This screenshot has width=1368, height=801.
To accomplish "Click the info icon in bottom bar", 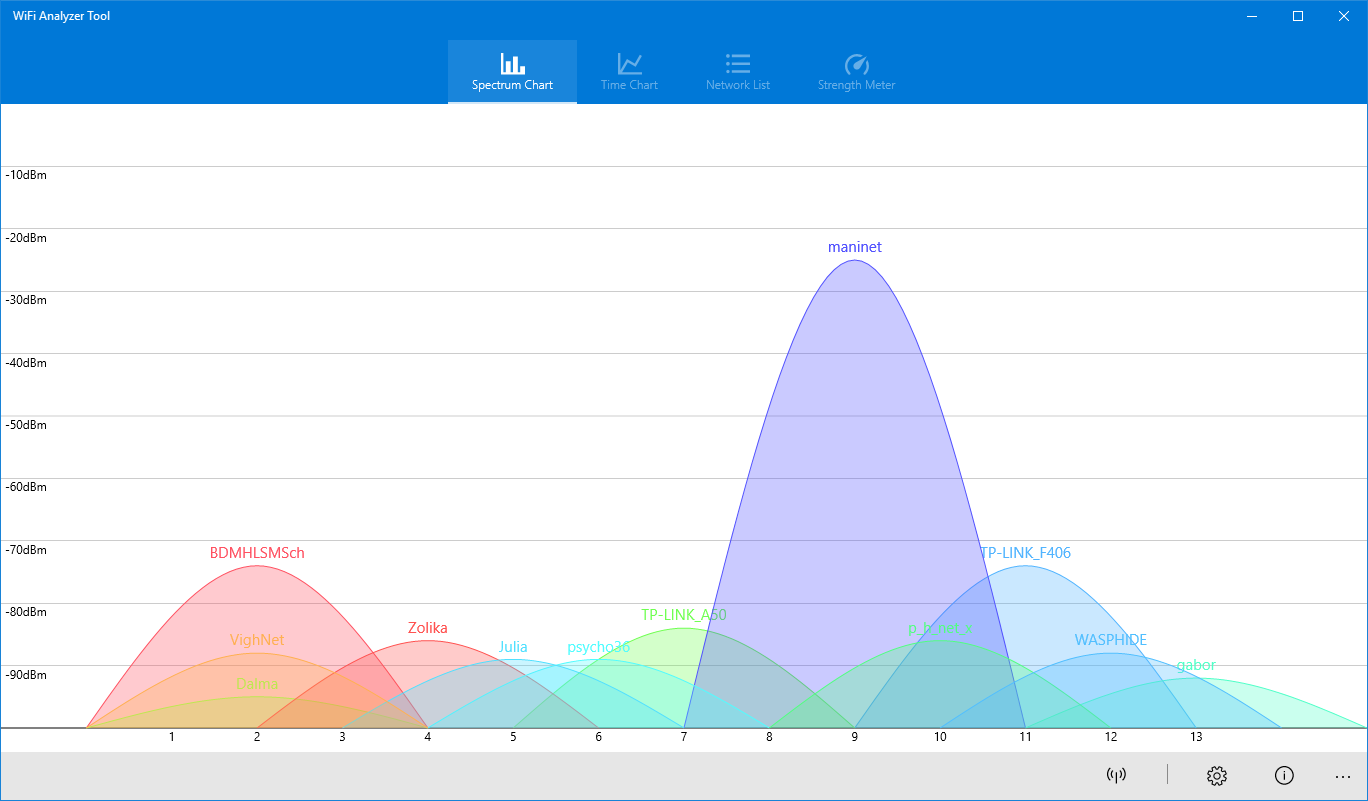I will pyautogui.click(x=1284, y=775).
